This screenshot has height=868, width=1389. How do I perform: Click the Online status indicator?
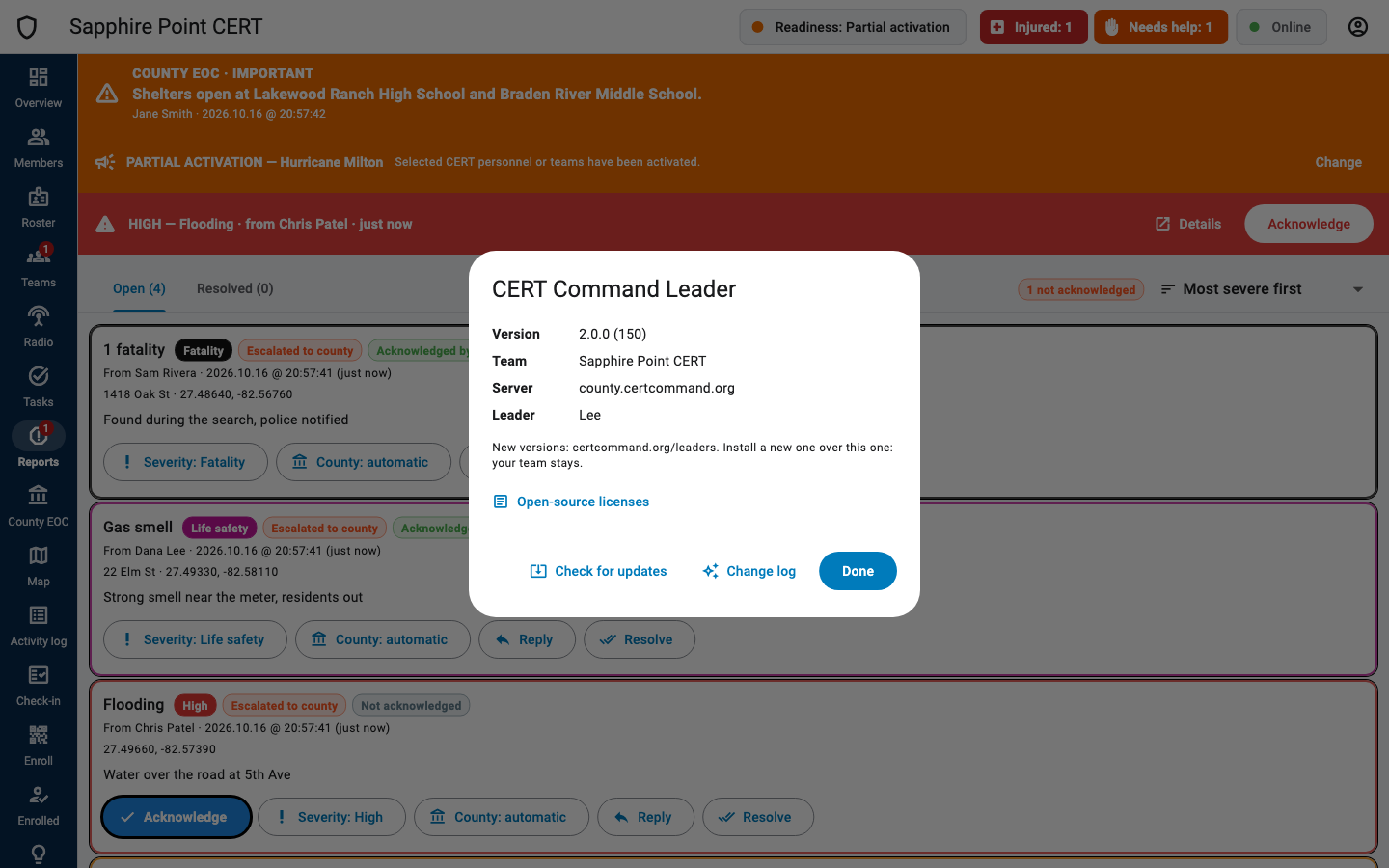coord(1281,27)
